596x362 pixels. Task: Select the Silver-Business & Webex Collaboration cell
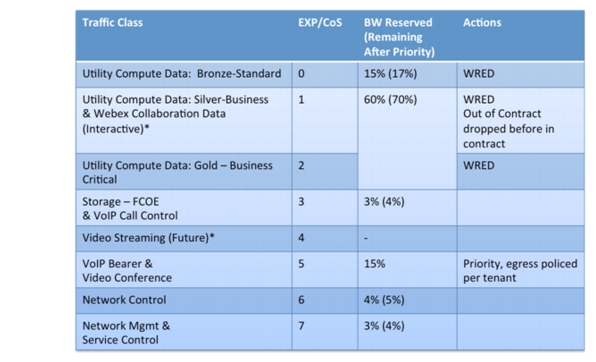point(184,121)
